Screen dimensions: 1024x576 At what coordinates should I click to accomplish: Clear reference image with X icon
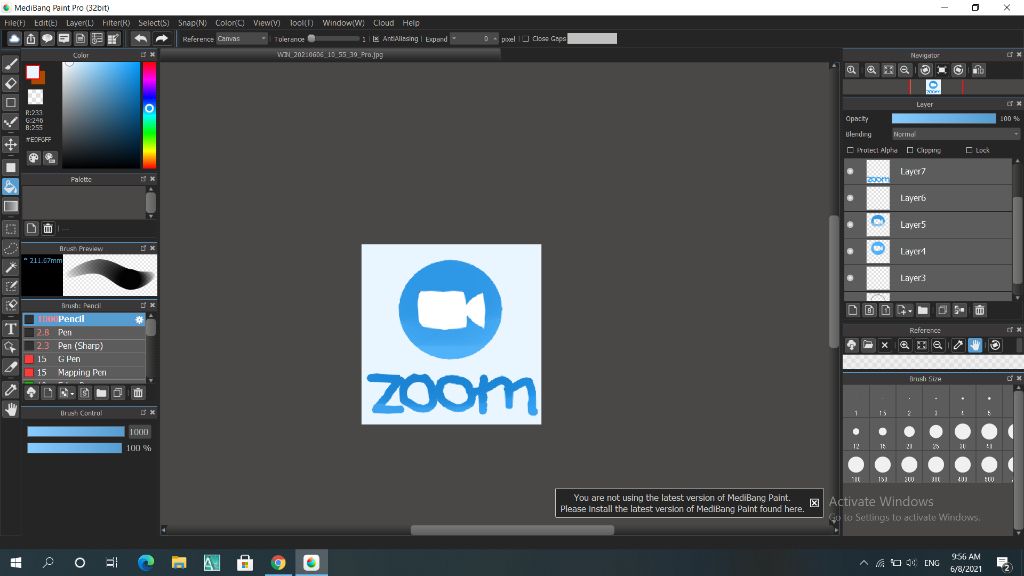[885, 345]
